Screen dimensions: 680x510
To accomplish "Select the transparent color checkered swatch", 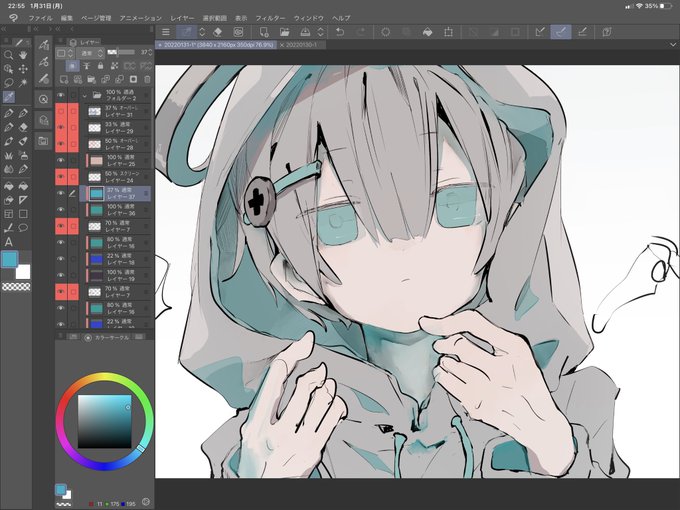I will tap(16, 286).
